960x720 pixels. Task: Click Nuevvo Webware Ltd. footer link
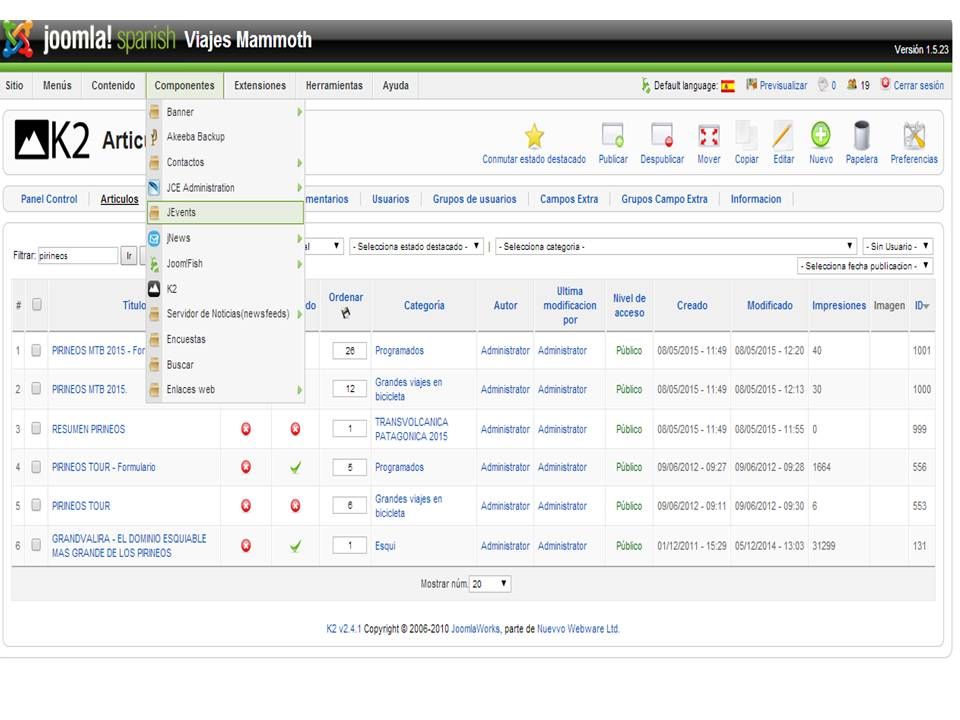(x=578, y=629)
